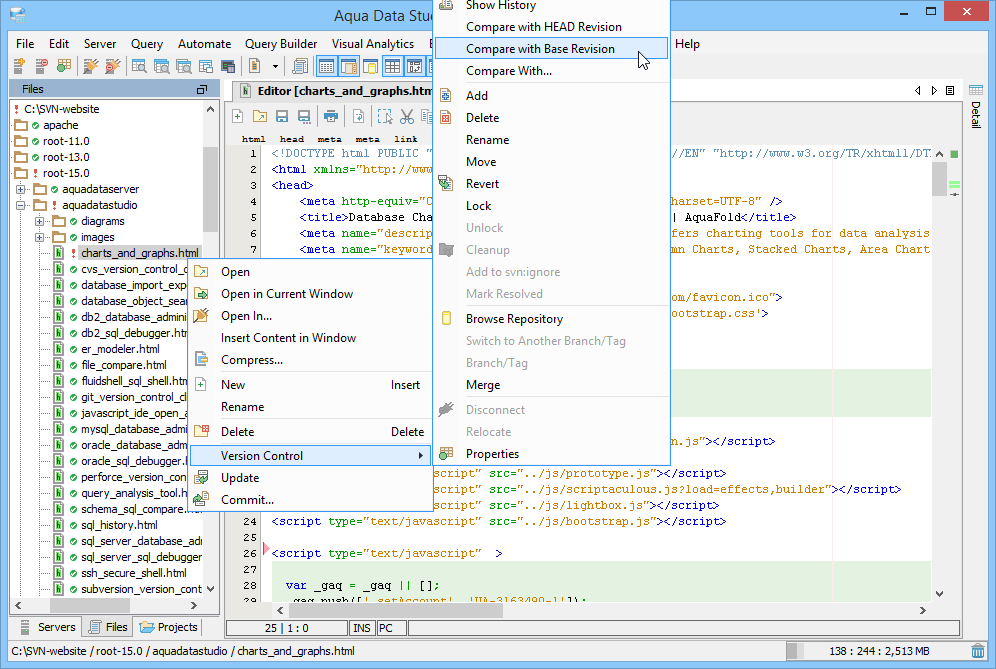Choose Browse Repository in the submenu
996x669 pixels.
551,319
